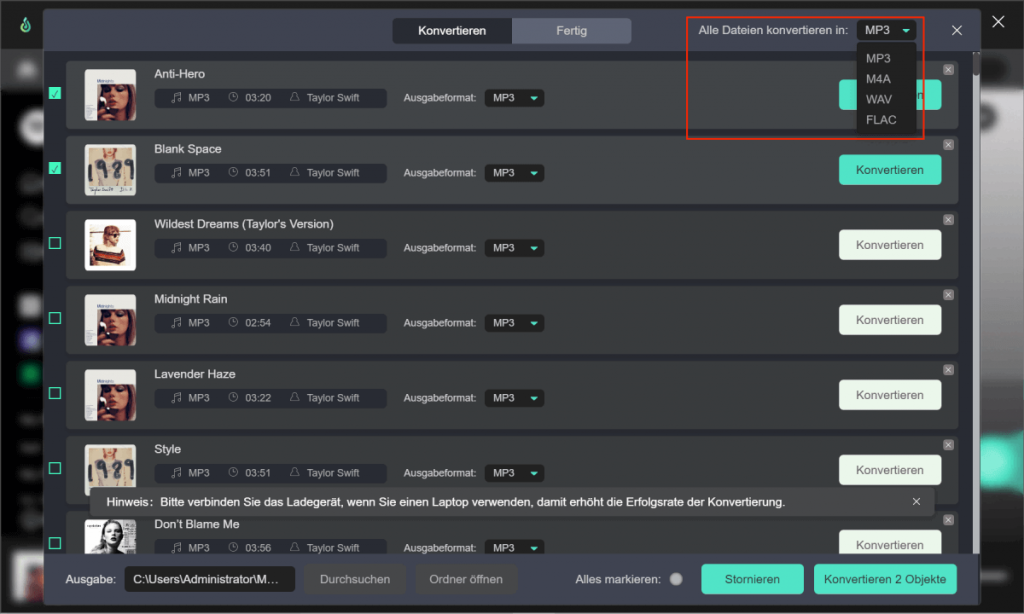Click the Style album cover thumbnail
This screenshot has width=1024, height=614.
110,466
